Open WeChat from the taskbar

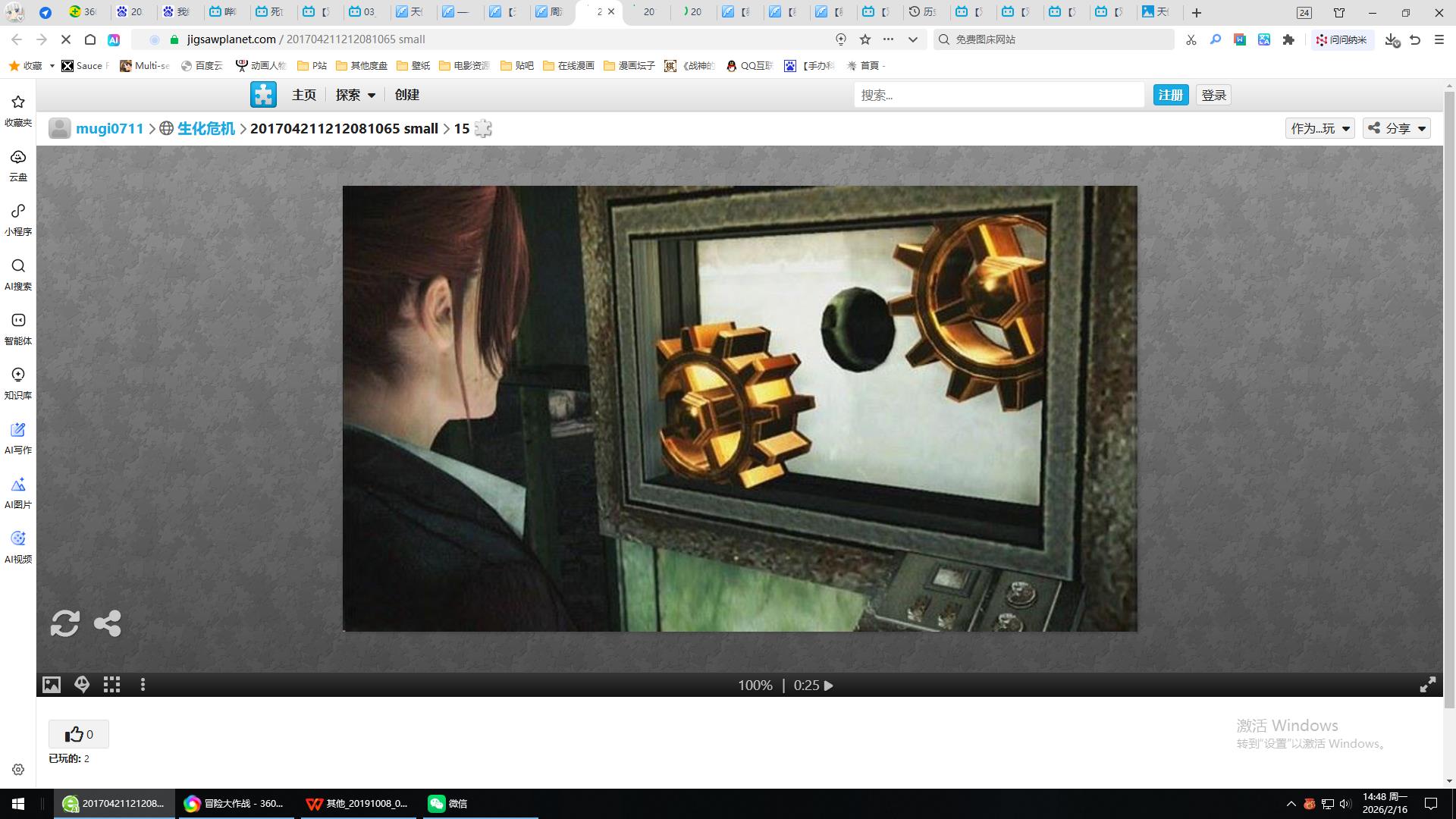pos(447,803)
